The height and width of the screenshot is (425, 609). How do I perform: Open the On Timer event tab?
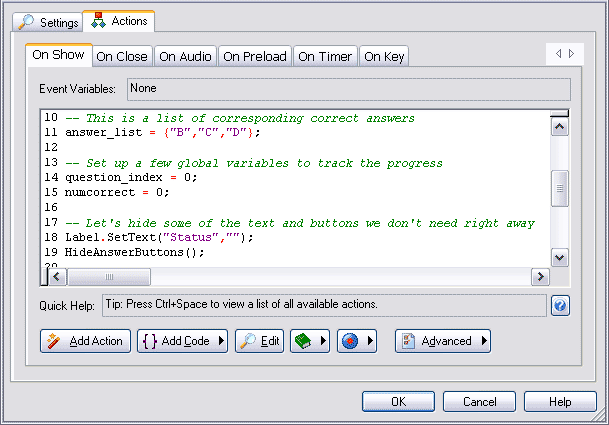tap(325, 57)
